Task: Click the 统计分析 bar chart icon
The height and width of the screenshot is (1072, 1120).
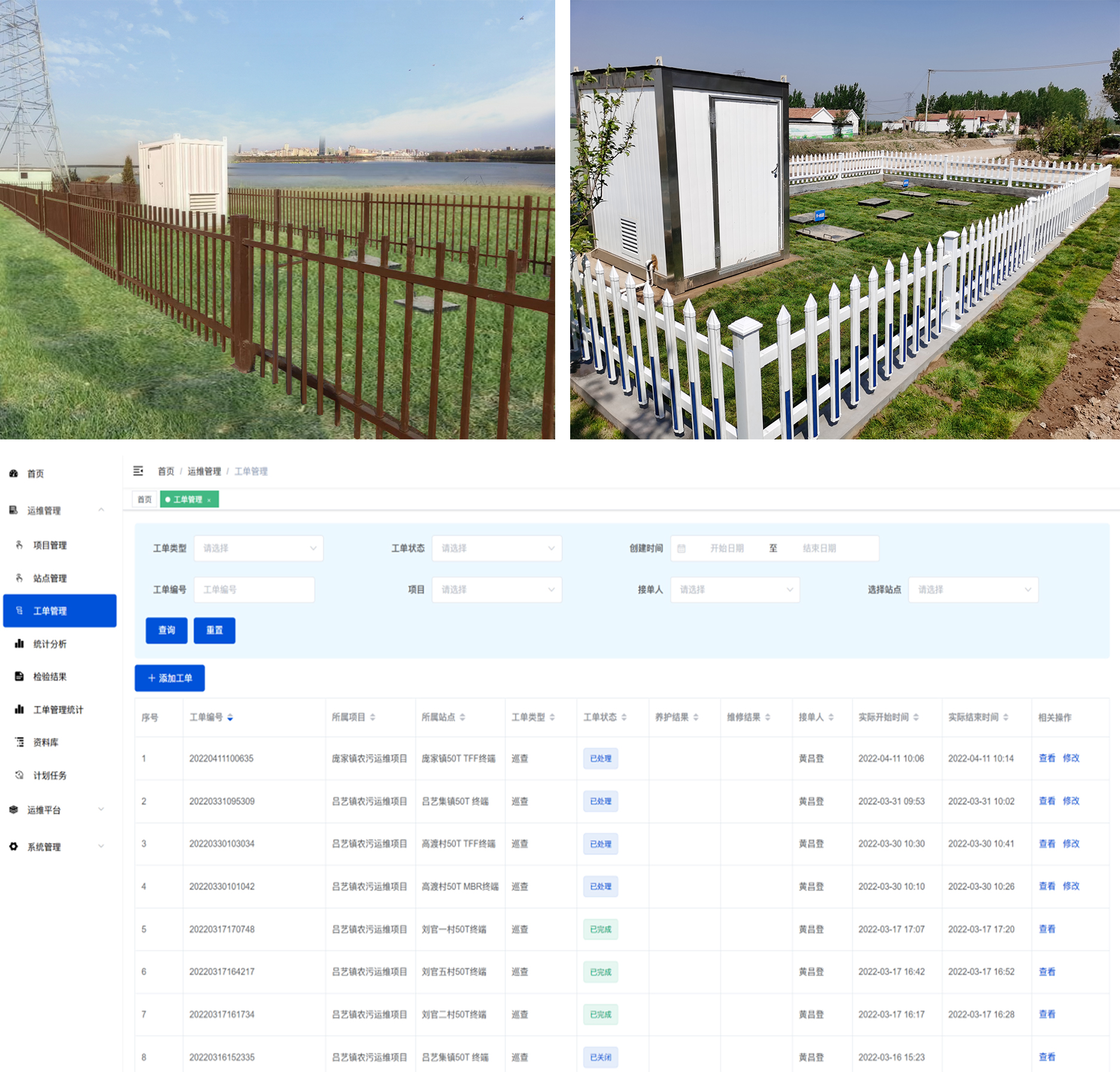Action: [x=19, y=644]
